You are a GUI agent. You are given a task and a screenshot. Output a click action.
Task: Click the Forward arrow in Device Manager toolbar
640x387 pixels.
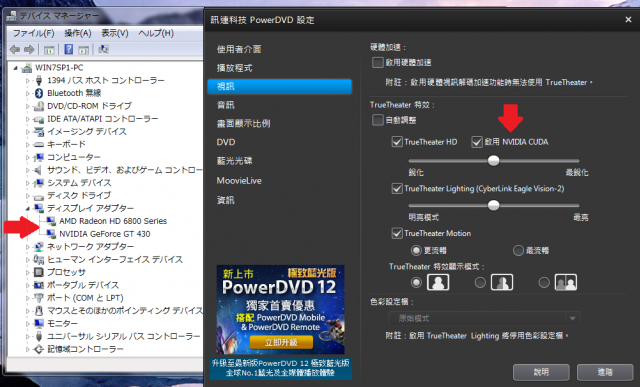(29, 50)
